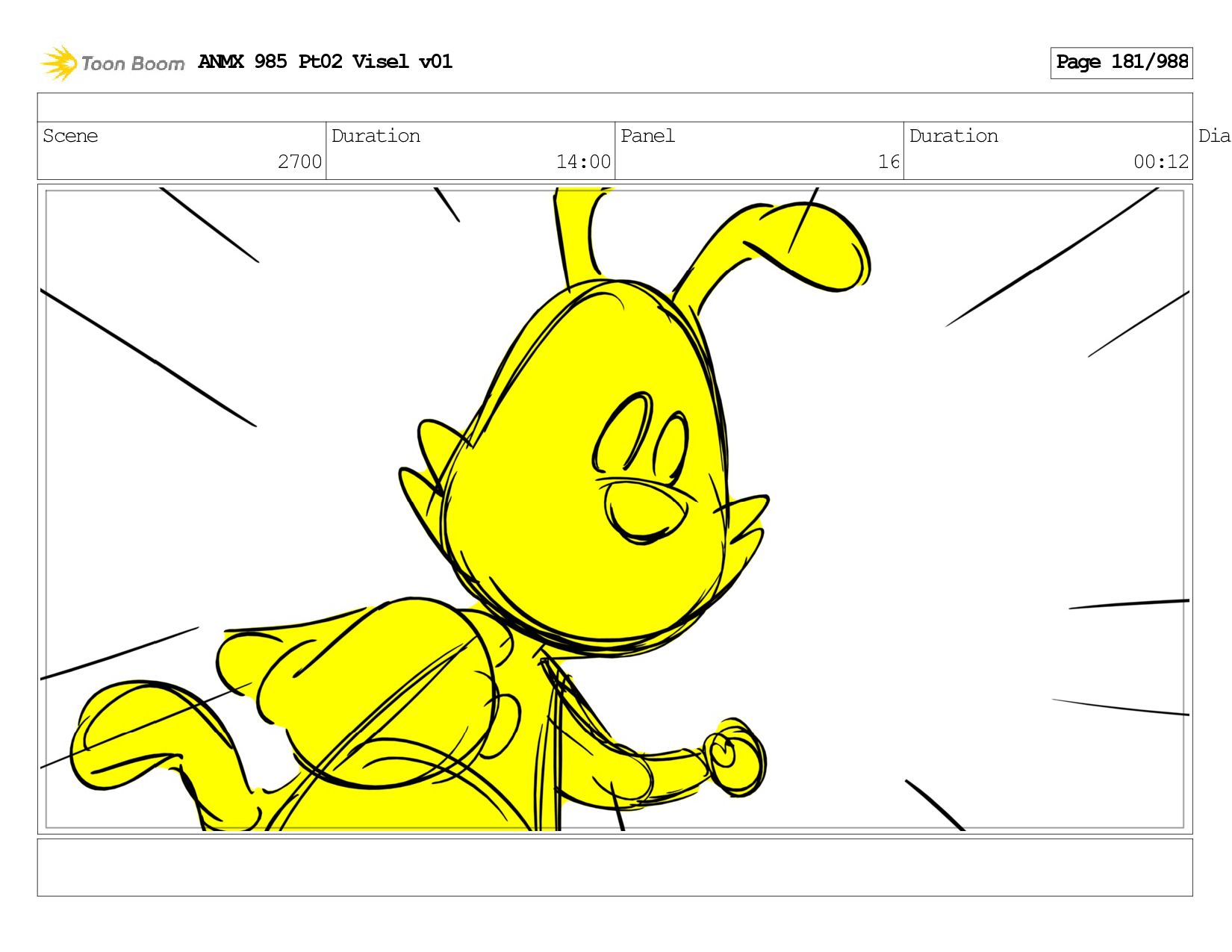This screenshot has width=1232, height=952.
Task: Click the 'Page 181/988' box
Action: point(1121,63)
